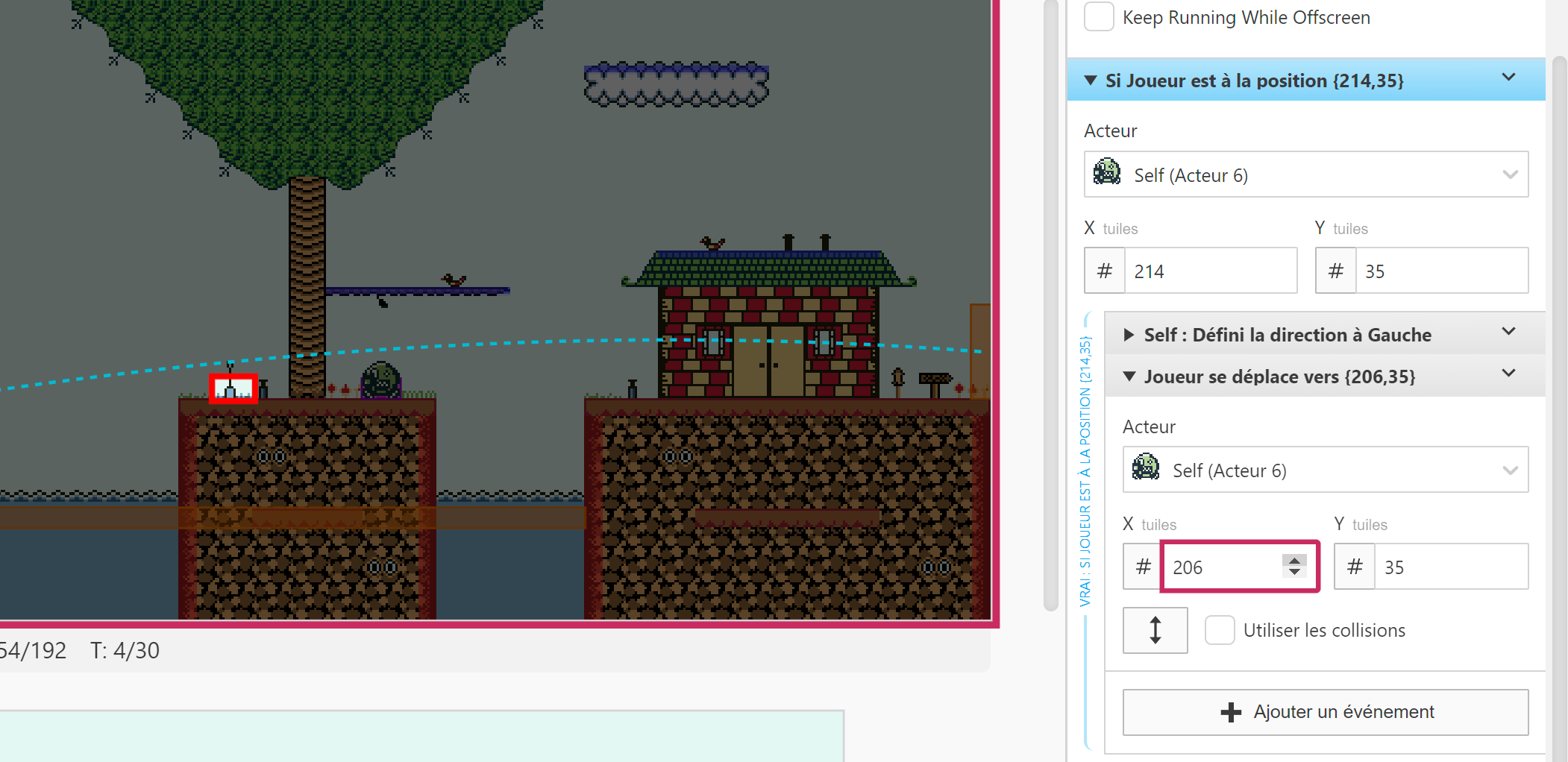This screenshot has width=1568, height=762.
Task: Click the # icon beside X value 206
Action: coord(1143,567)
